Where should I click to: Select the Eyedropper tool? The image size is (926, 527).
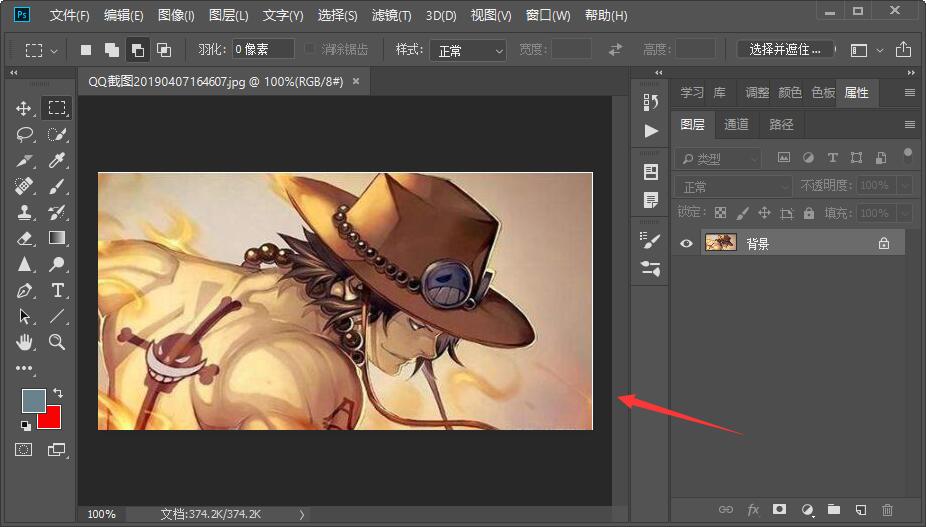[x=57, y=160]
